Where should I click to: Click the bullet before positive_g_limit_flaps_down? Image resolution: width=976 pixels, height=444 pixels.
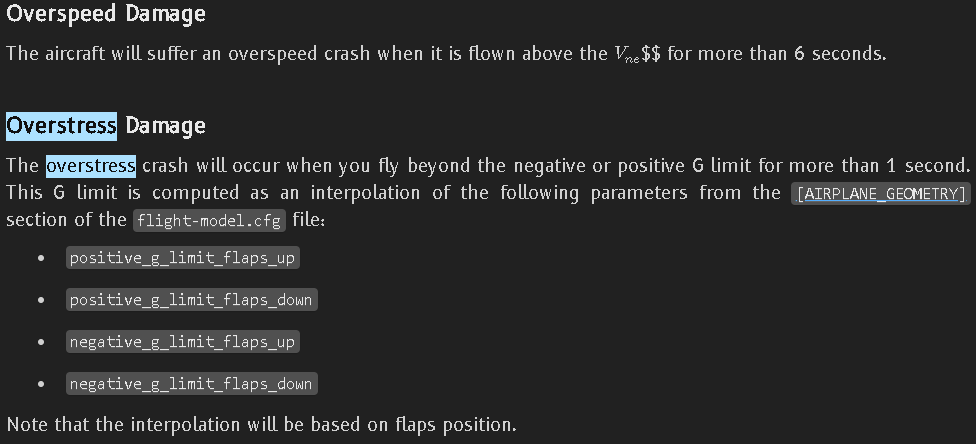pos(40,300)
